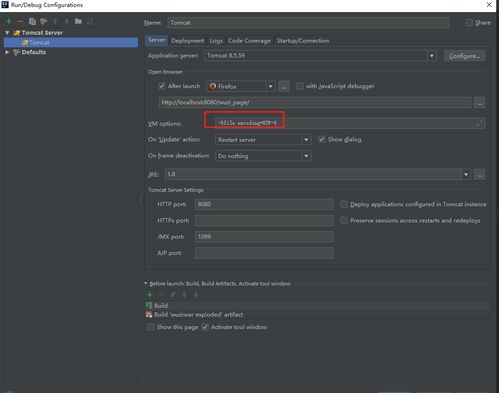Open the edit defaults wrench icon
Viewport: 499px width, 393px height.
[43, 21]
